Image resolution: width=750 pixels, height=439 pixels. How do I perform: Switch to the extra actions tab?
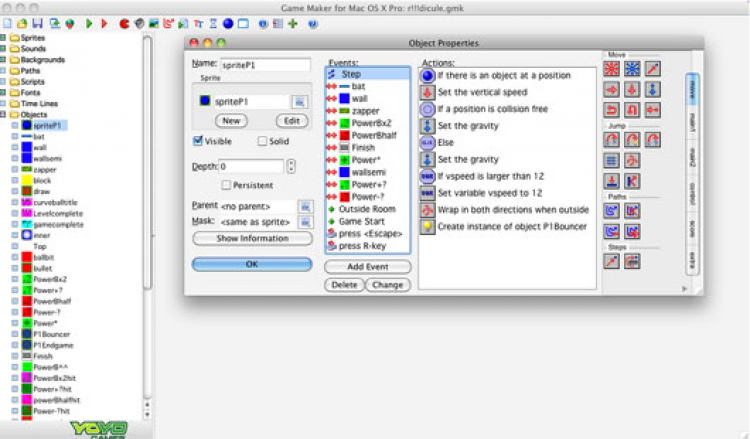pos(692,260)
